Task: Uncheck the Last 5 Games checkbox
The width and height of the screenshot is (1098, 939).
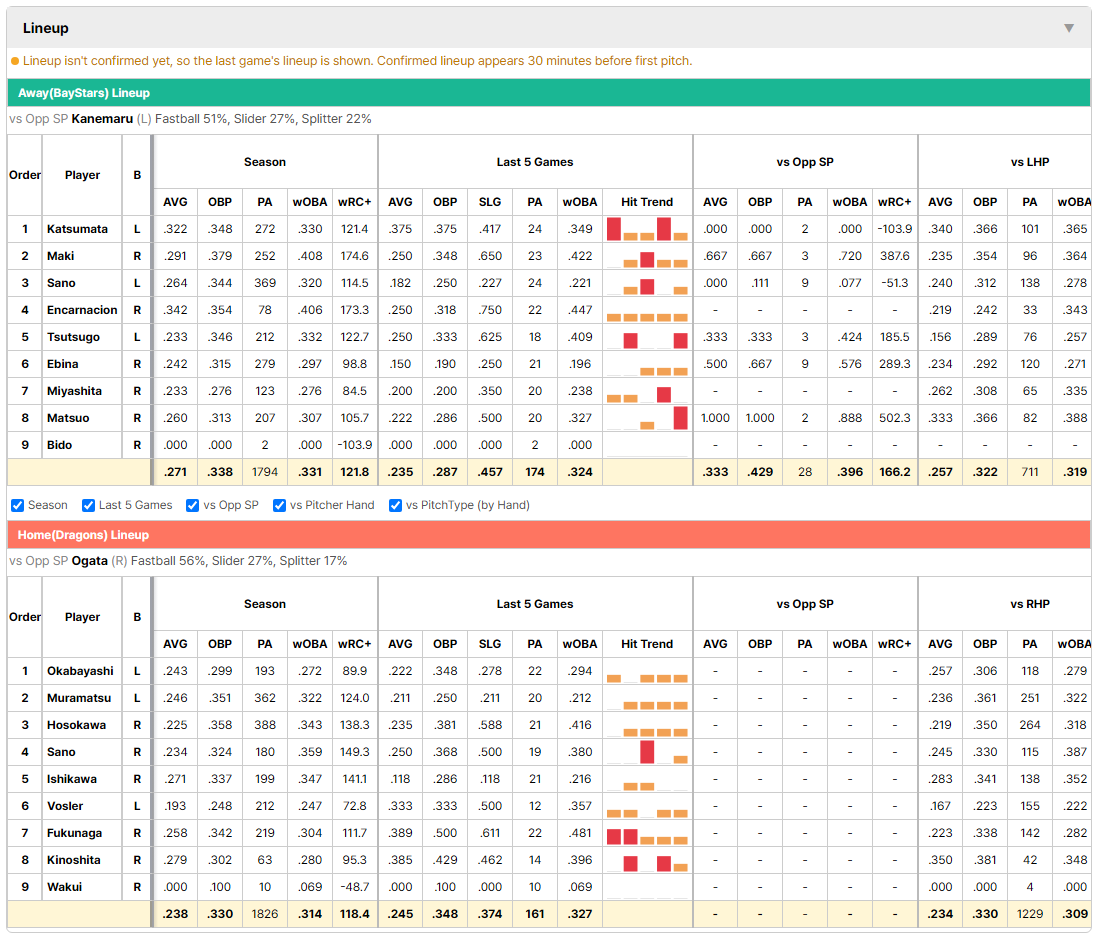Action: tap(88, 505)
